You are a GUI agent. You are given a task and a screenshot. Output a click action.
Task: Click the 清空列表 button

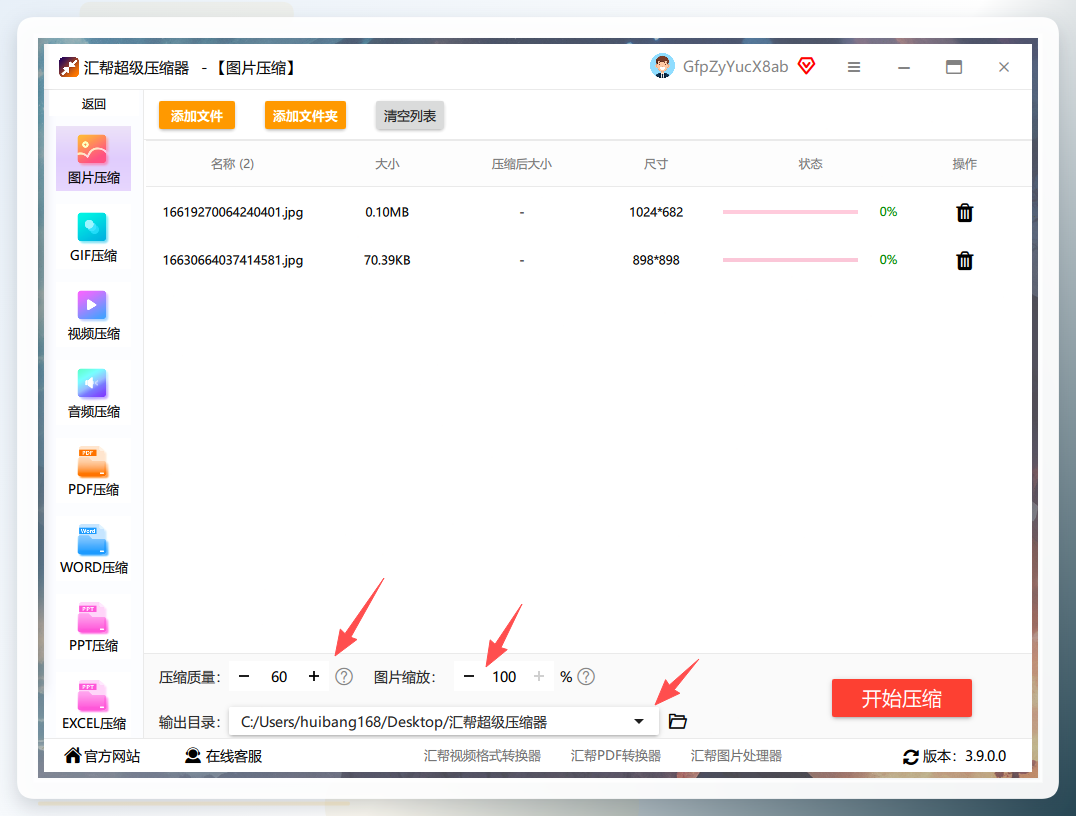pyautogui.click(x=410, y=115)
